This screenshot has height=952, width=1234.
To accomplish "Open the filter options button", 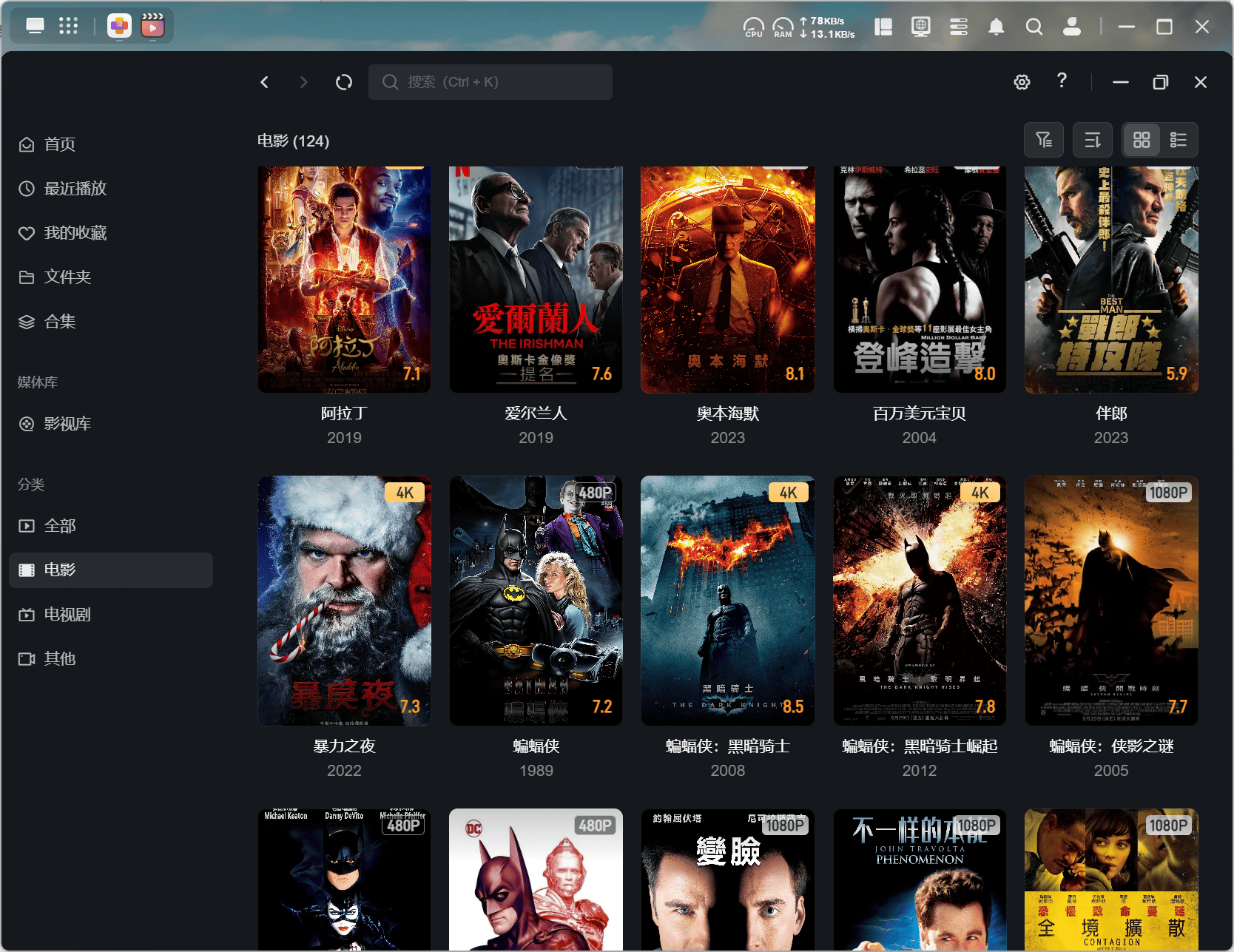I will 1044,140.
